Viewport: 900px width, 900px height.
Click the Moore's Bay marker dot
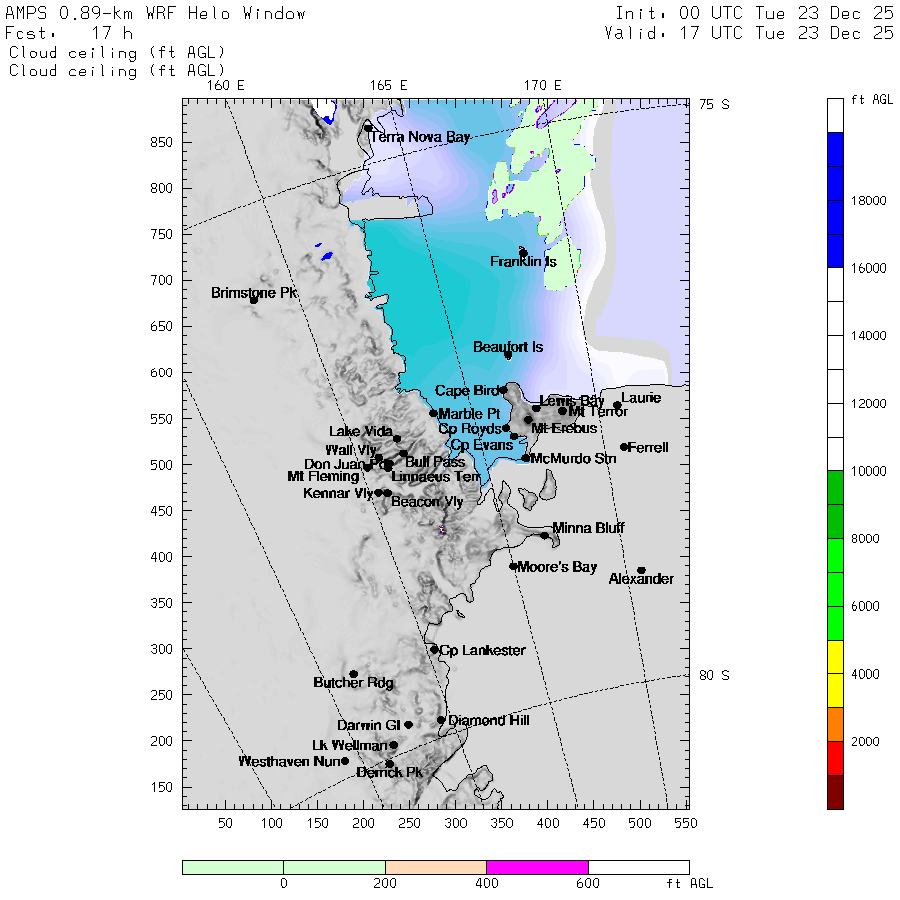point(513,567)
